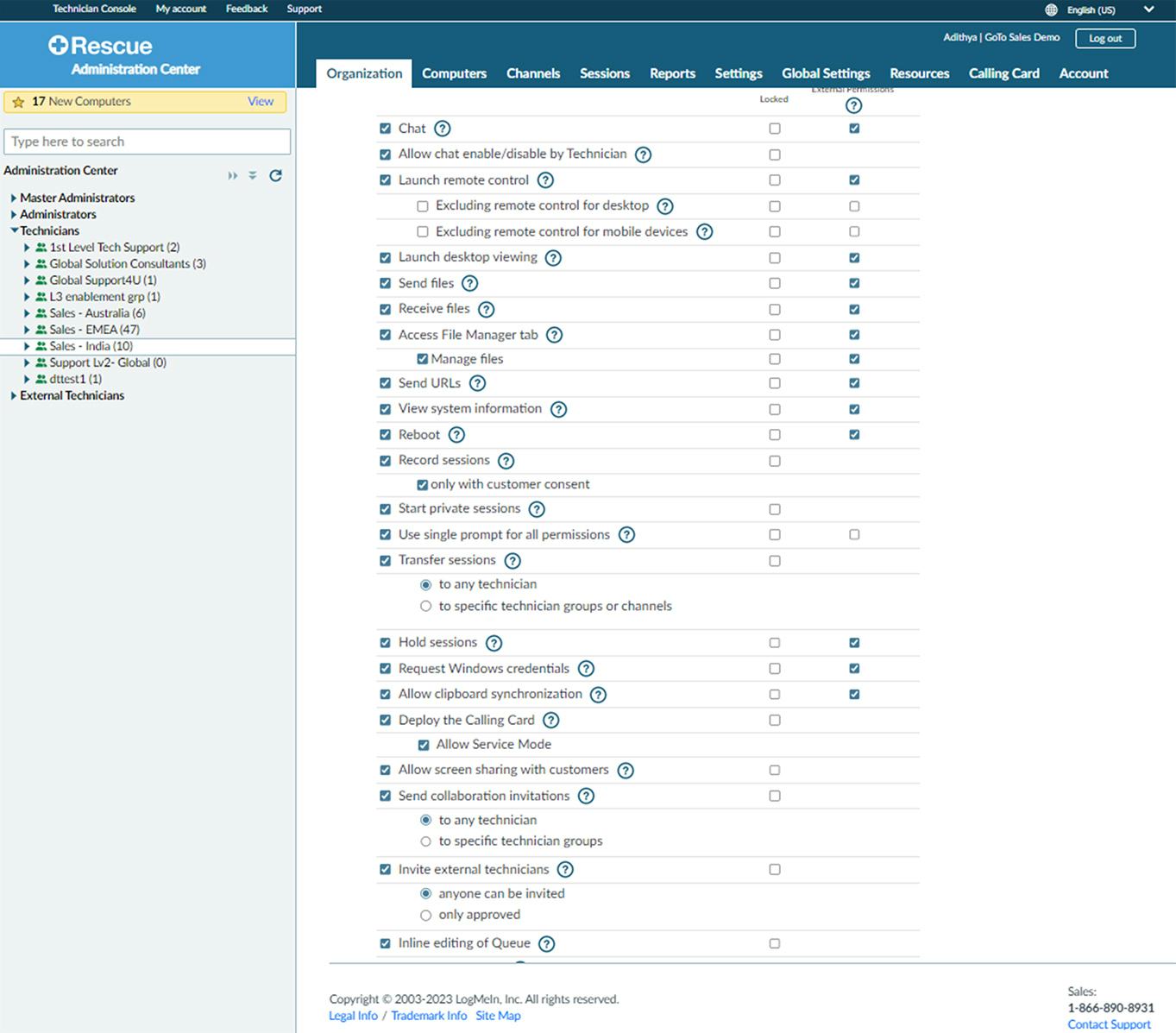
Task: Open help for Invite external technicians
Action: [565, 870]
